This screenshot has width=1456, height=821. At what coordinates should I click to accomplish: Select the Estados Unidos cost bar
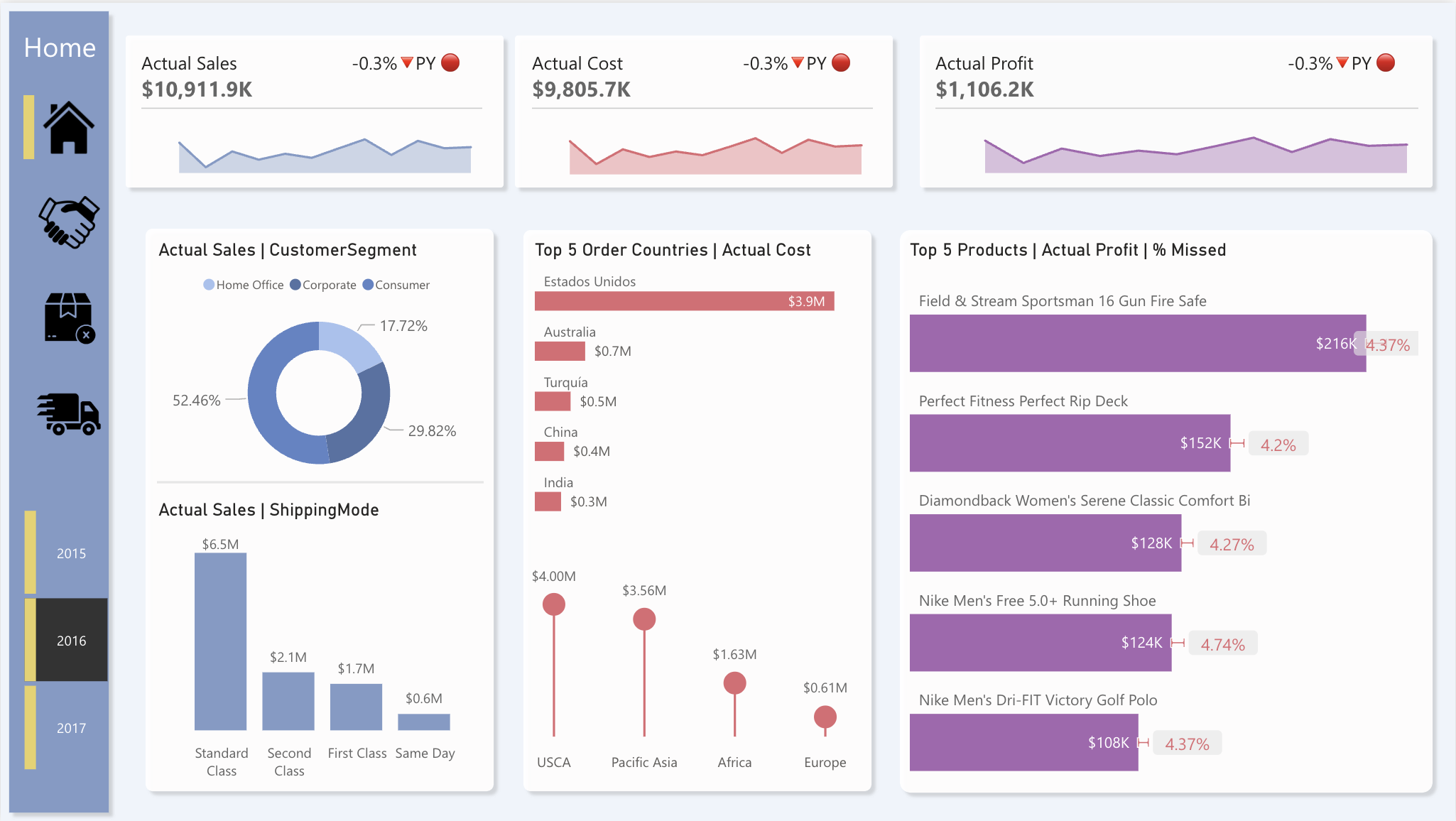click(x=683, y=301)
